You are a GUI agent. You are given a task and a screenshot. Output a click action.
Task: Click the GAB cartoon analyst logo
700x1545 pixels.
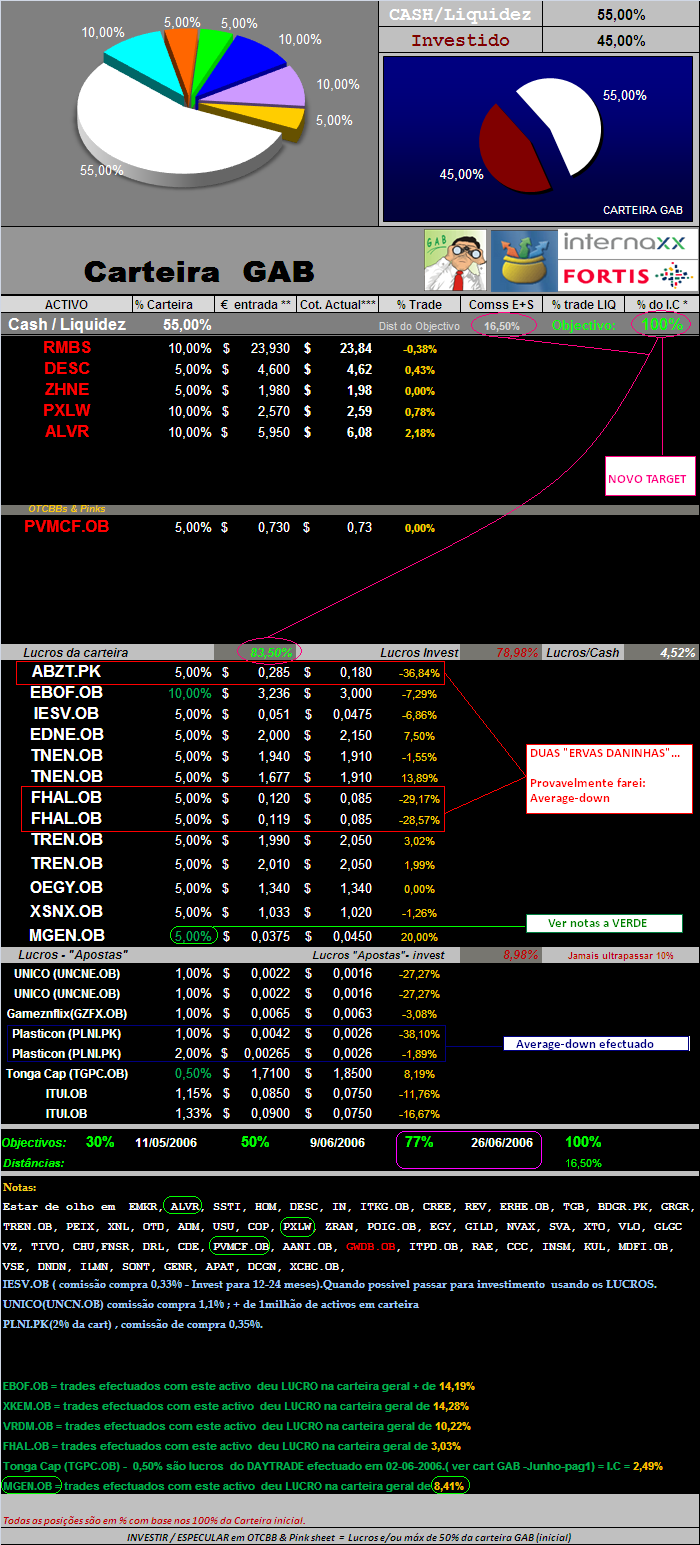pyautogui.click(x=455, y=260)
